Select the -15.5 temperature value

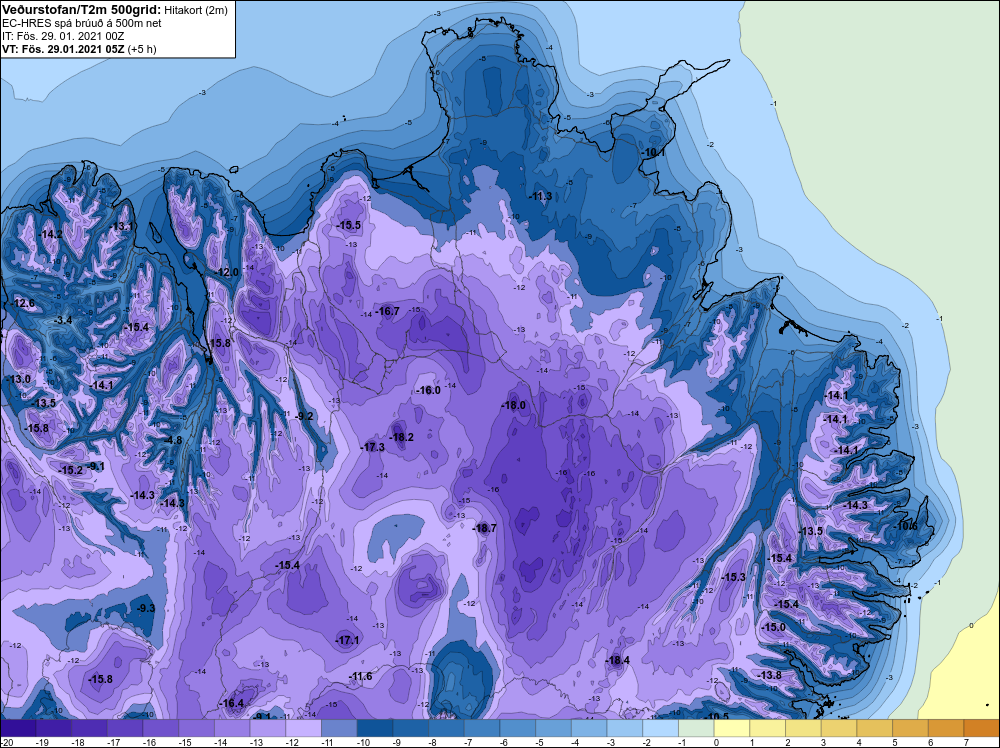click(x=349, y=225)
